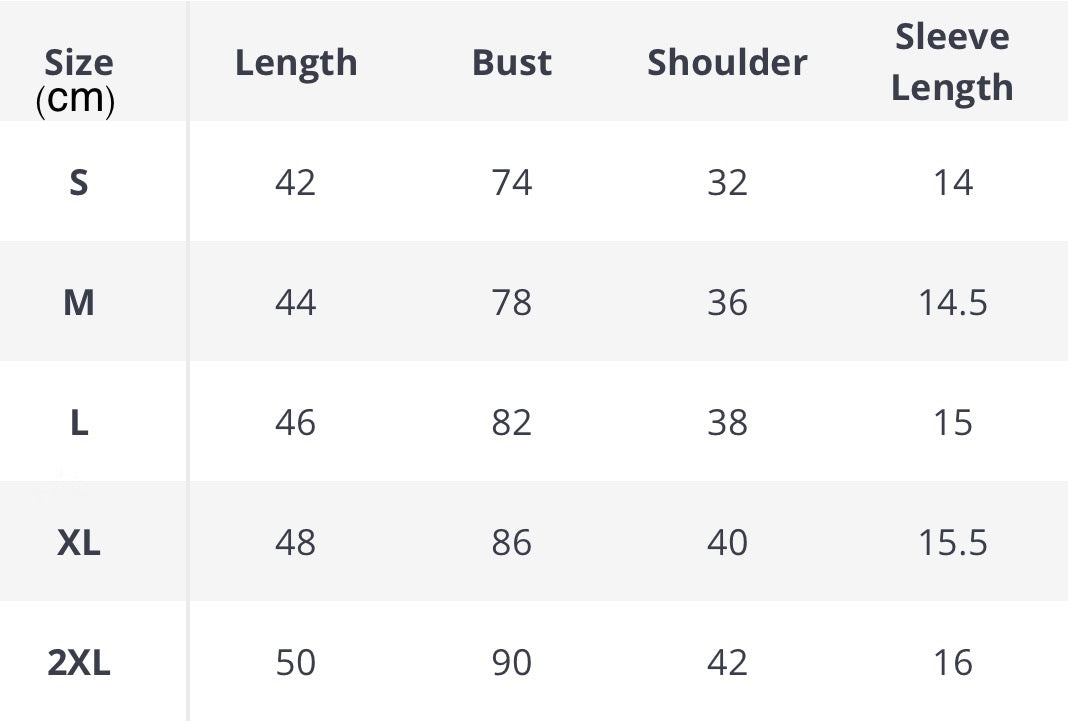Select the 2XL size row label

pos(79,663)
